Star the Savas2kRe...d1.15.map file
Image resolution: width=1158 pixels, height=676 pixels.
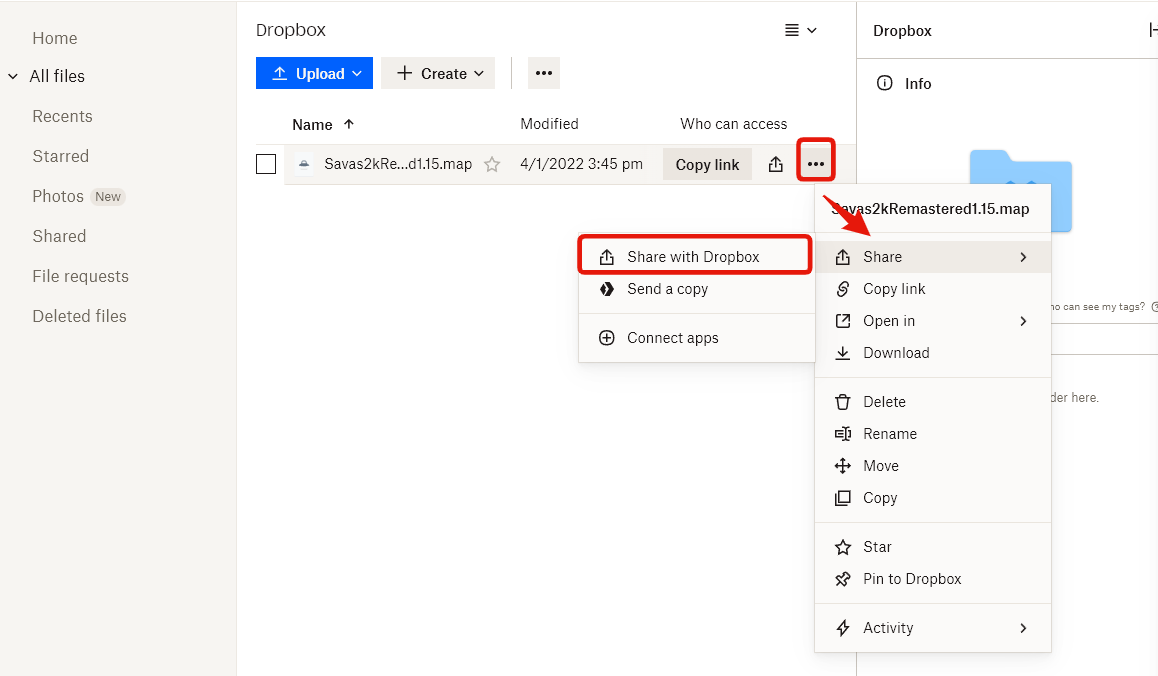click(492, 164)
